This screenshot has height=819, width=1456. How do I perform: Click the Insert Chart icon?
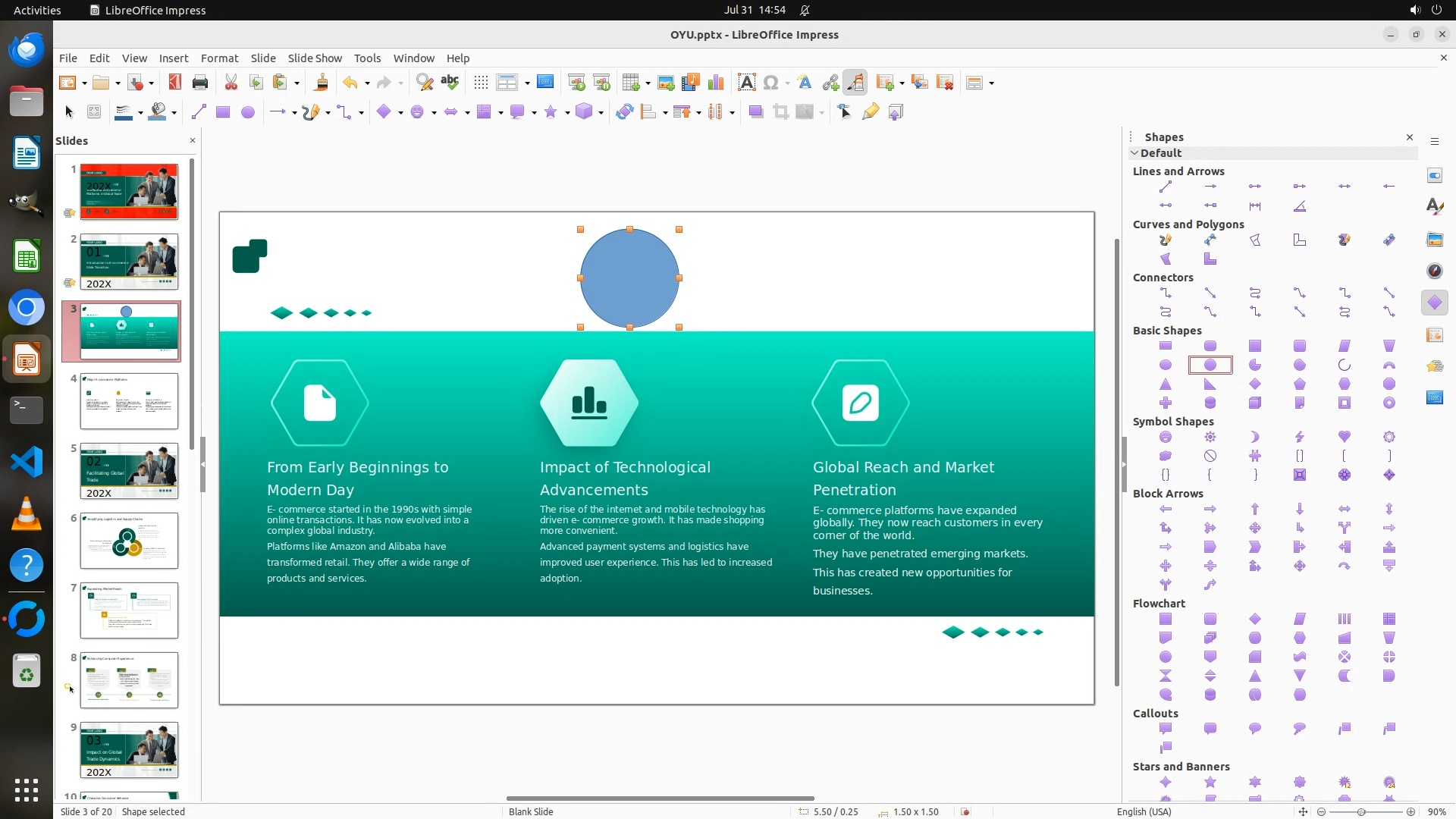click(715, 83)
